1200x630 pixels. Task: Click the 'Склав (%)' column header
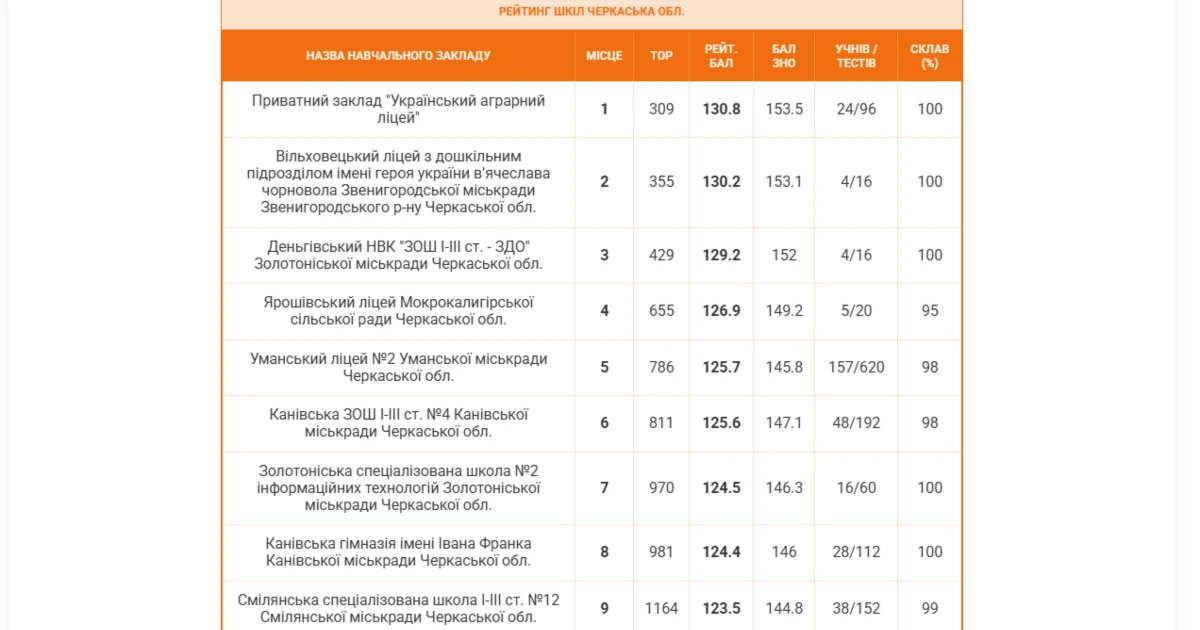(930, 56)
